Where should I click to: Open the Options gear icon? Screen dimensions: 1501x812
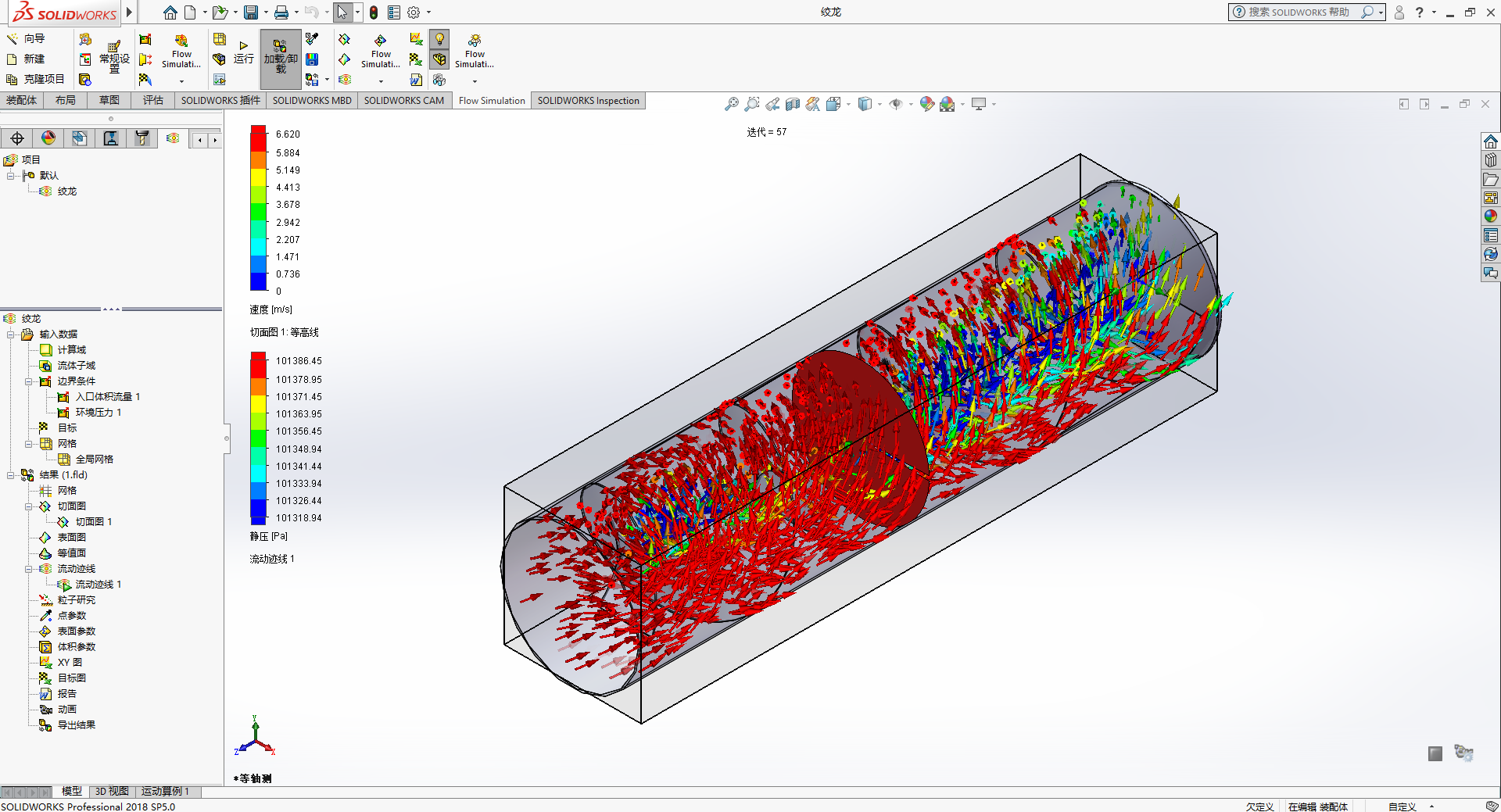click(x=414, y=13)
